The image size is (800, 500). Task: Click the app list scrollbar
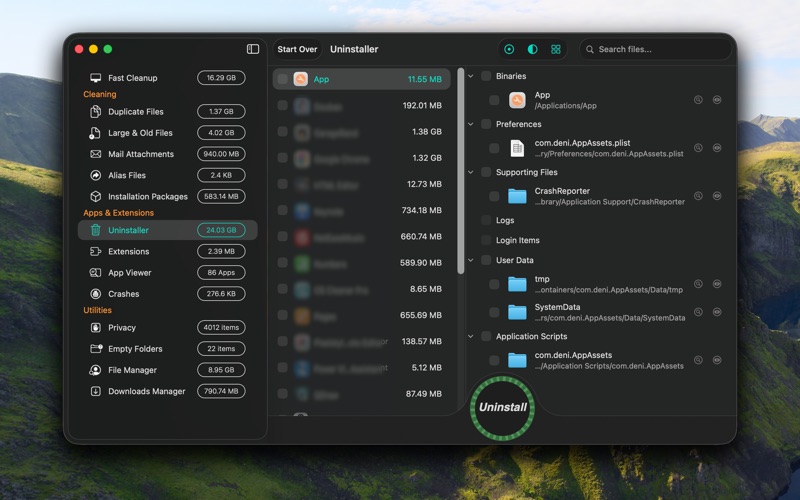[461, 171]
